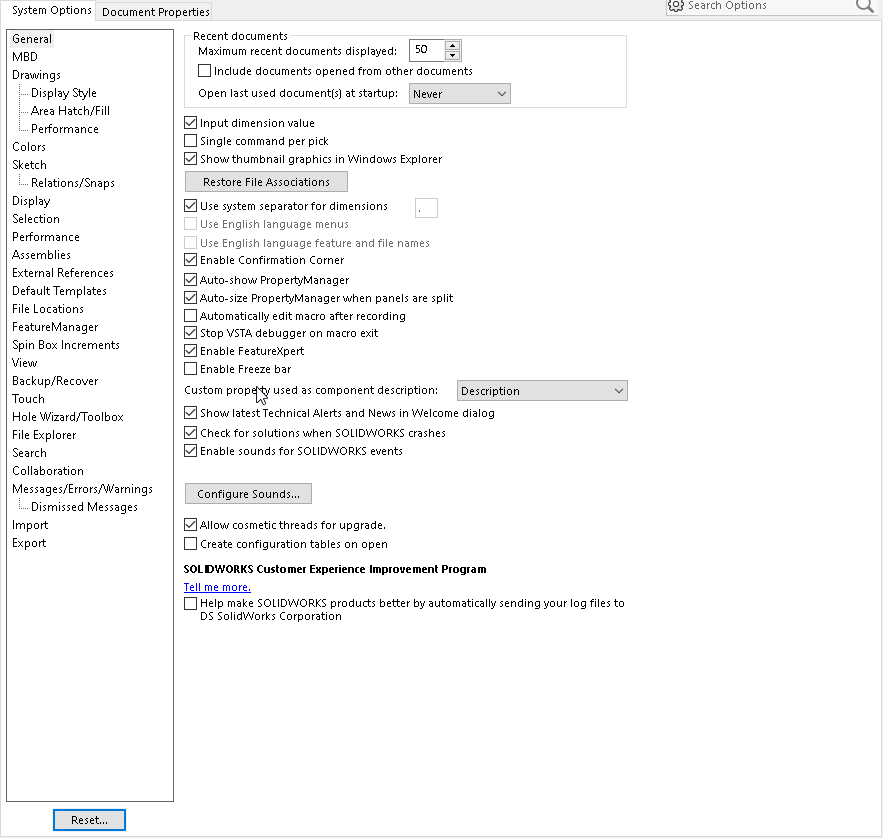883x838 pixels.
Task: Select Touch category
Action: coord(28,399)
